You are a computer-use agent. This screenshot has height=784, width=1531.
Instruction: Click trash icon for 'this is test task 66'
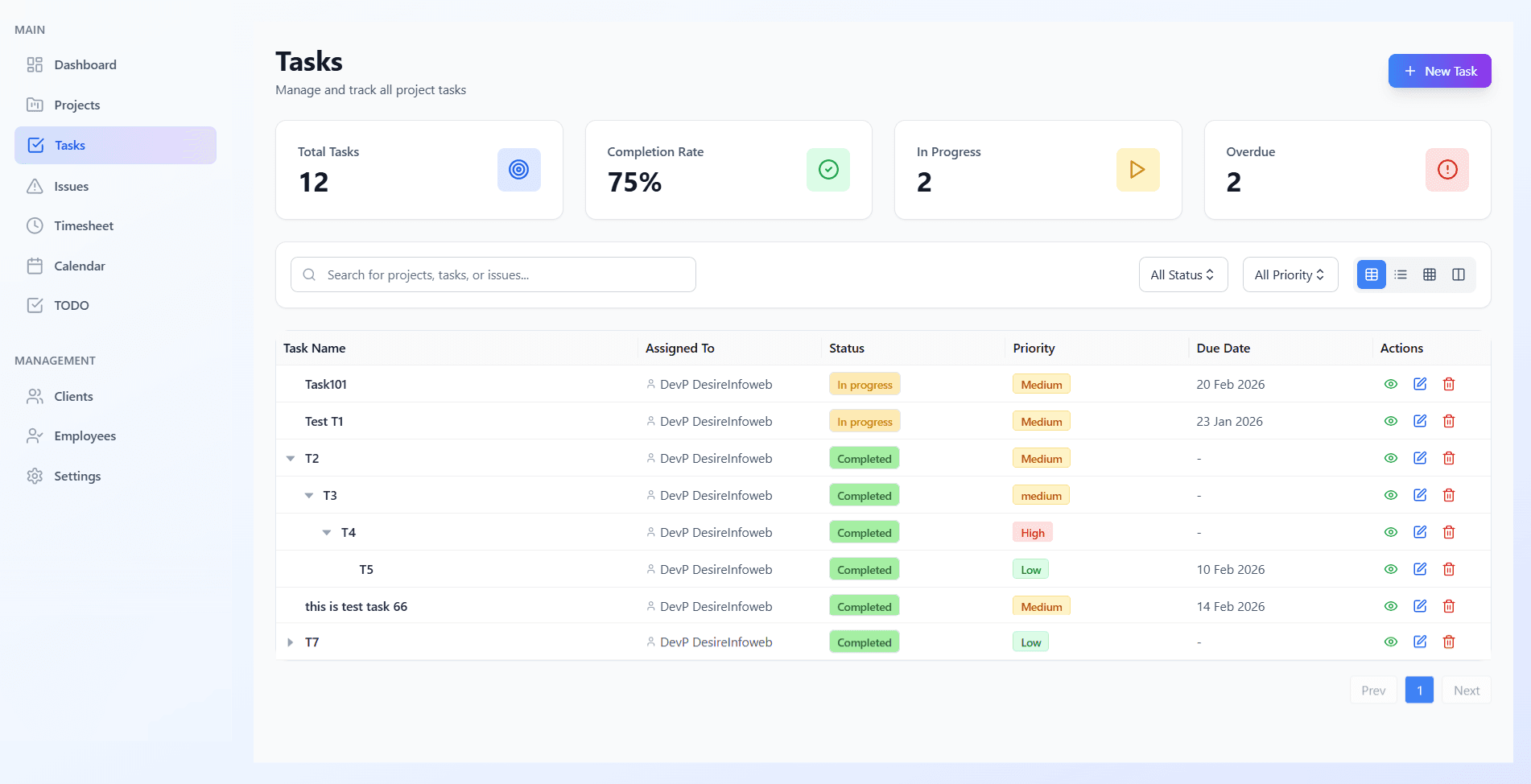[x=1449, y=606]
